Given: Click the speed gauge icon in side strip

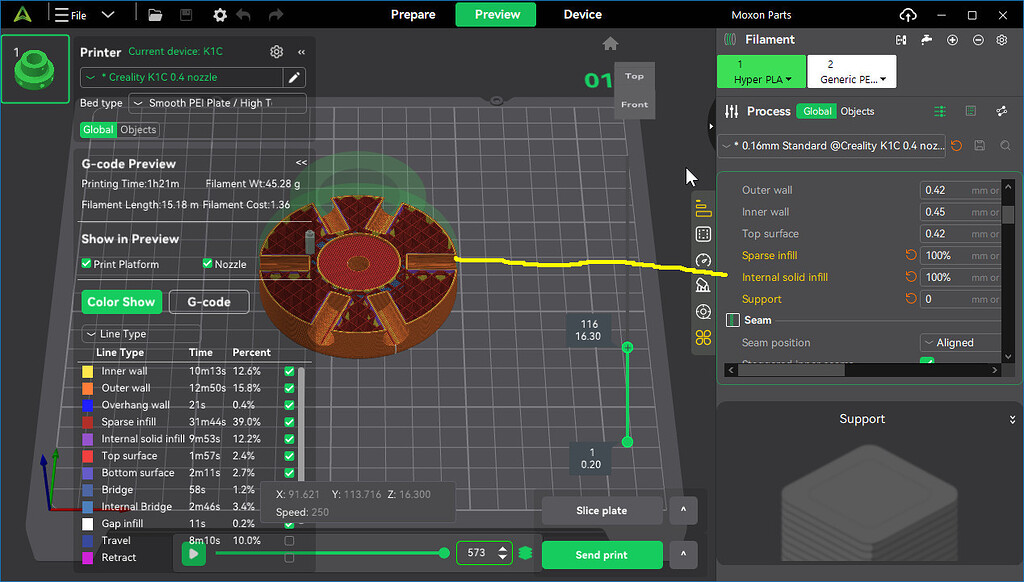Looking at the screenshot, I should pyautogui.click(x=703, y=260).
